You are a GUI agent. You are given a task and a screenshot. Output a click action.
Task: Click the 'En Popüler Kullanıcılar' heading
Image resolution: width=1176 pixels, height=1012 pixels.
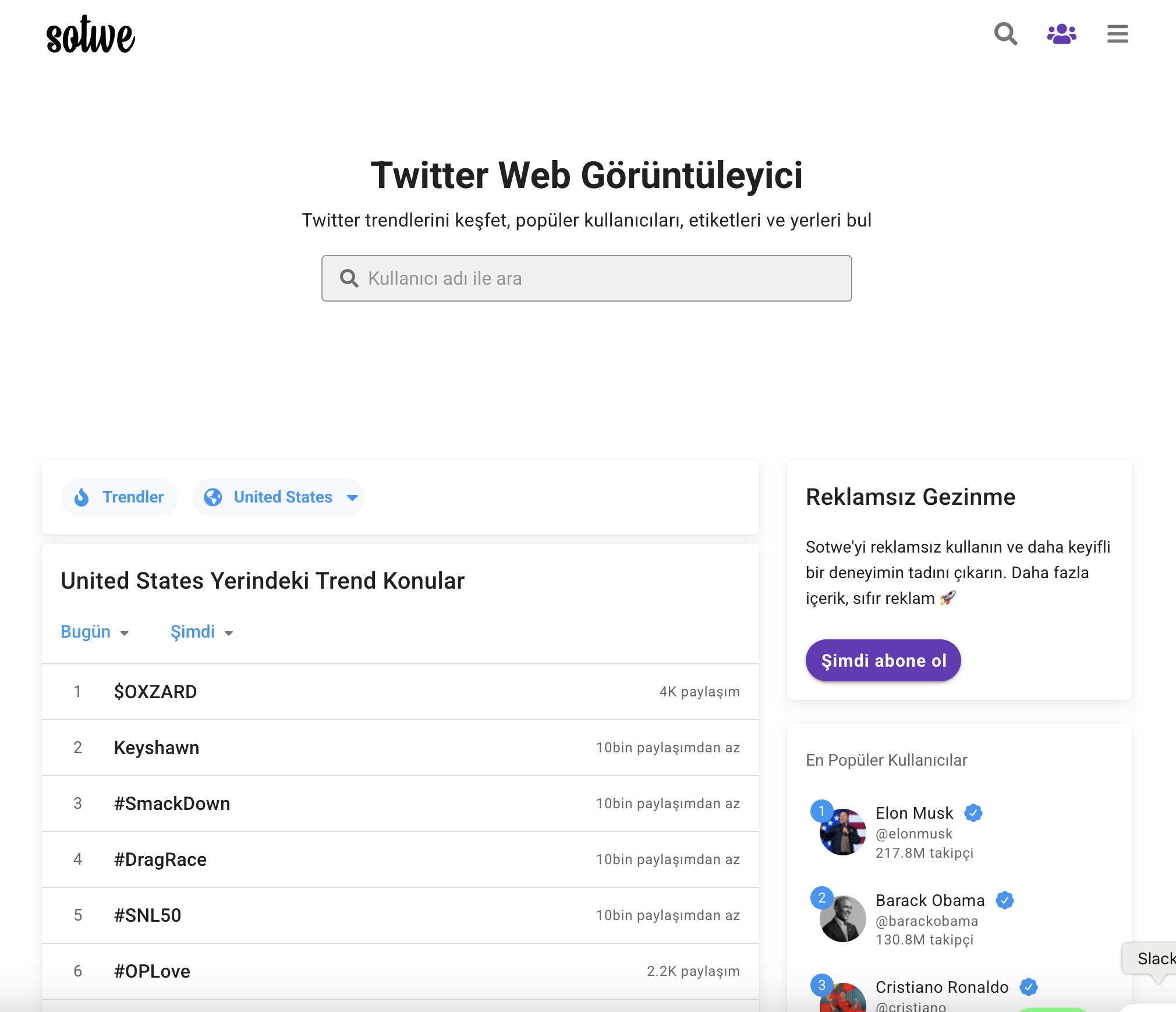pyautogui.click(x=886, y=760)
